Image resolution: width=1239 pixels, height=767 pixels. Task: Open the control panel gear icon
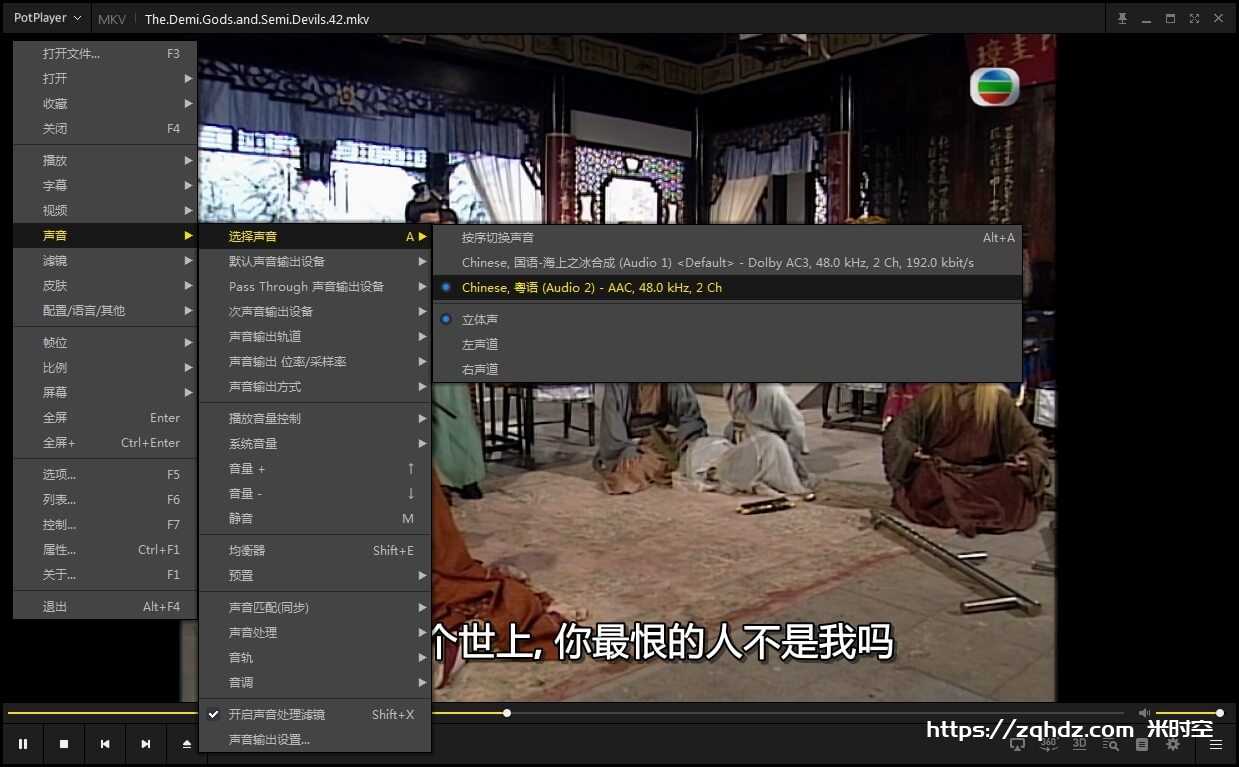[x=1173, y=744]
